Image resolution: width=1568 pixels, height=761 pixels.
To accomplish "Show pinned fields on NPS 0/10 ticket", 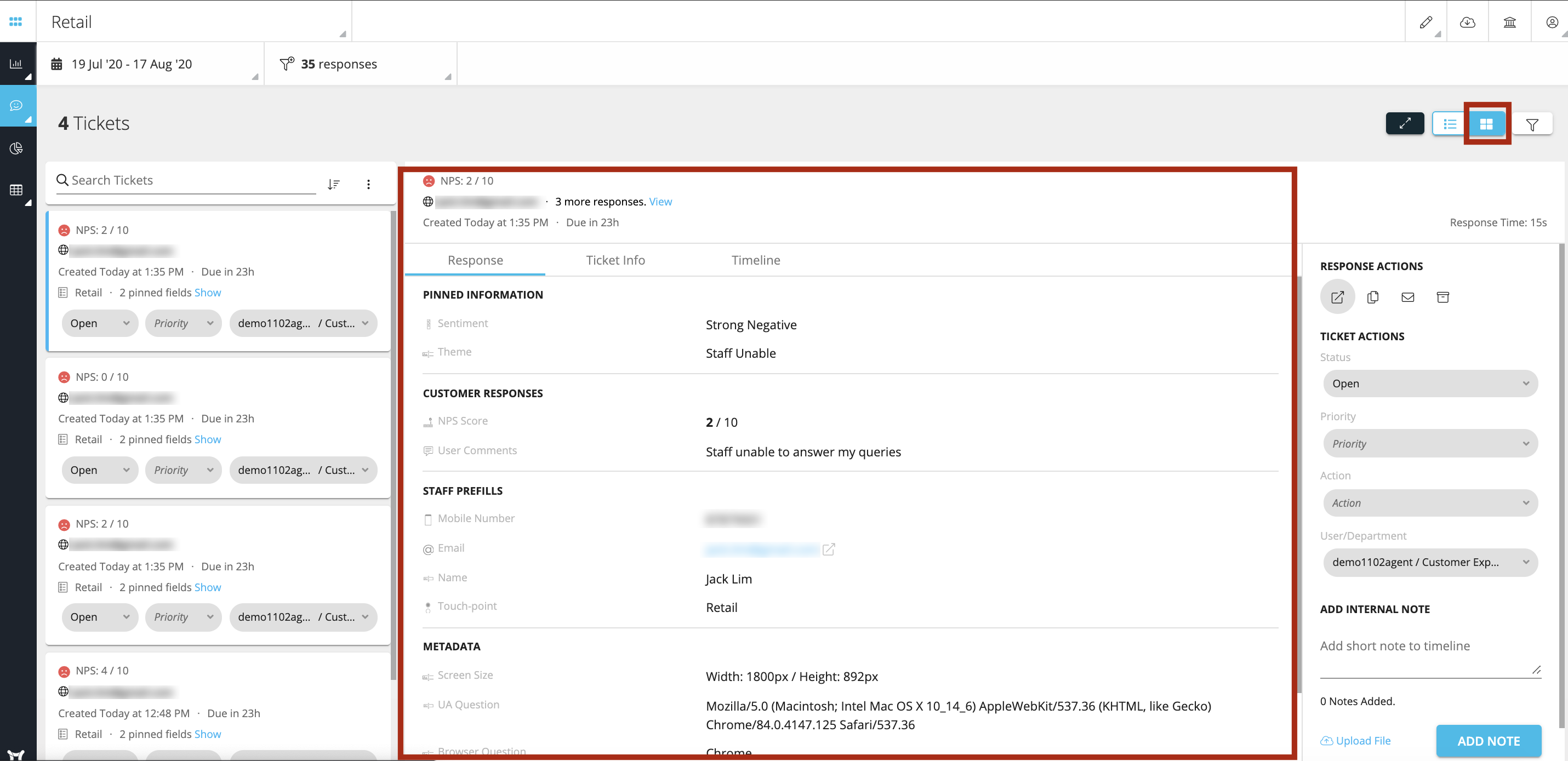I will pos(208,439).
